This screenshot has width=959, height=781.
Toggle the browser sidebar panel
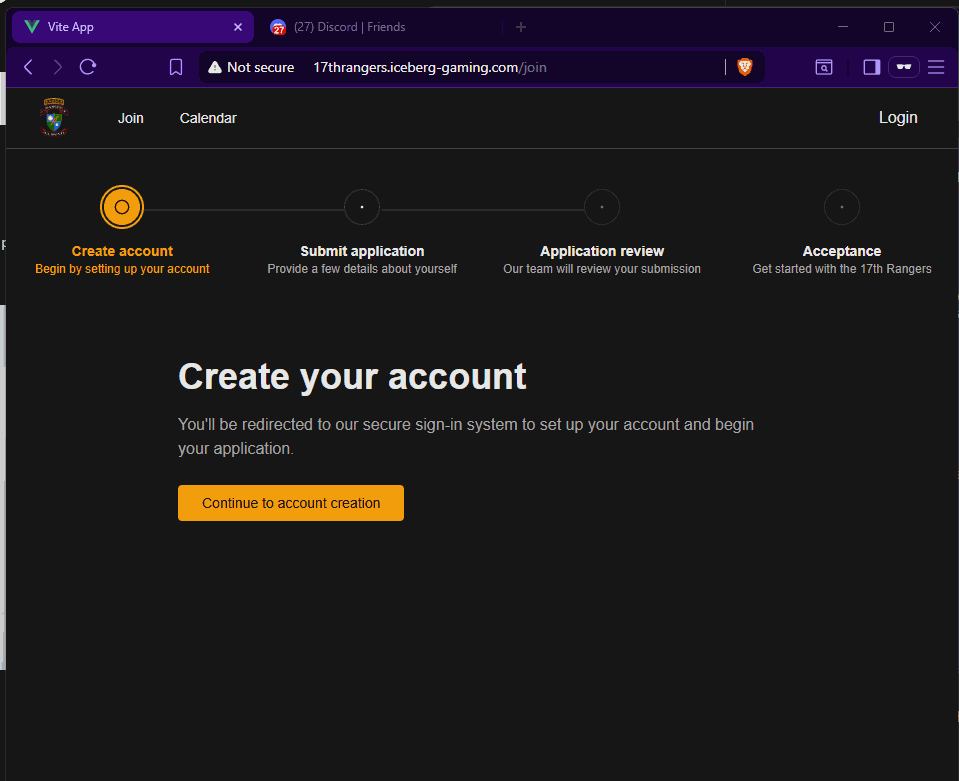[x=871, y=67]
